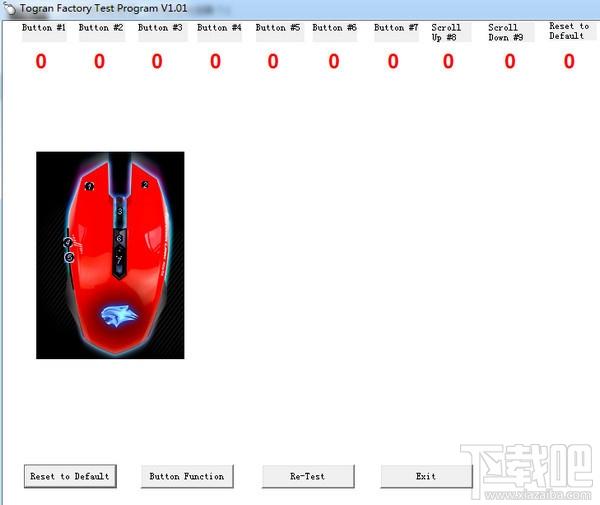Screen dimensions: 600x505
Task: Click the app icon in title bar
Action: 10,9
